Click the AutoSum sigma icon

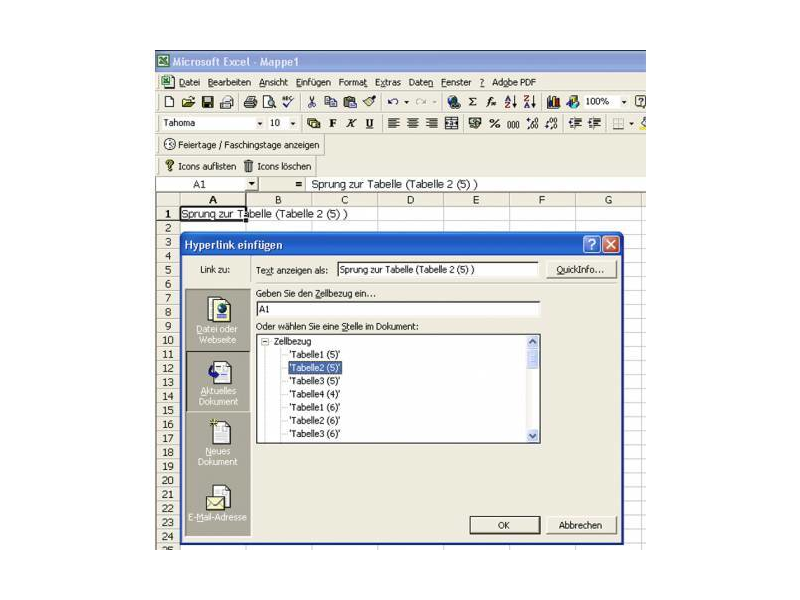tap(472, 102)
